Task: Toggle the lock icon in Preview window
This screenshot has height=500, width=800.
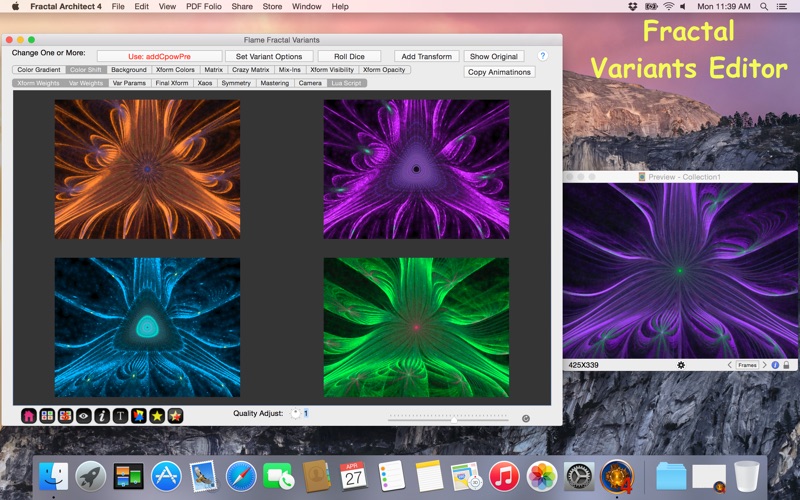Action: [786, 365]
